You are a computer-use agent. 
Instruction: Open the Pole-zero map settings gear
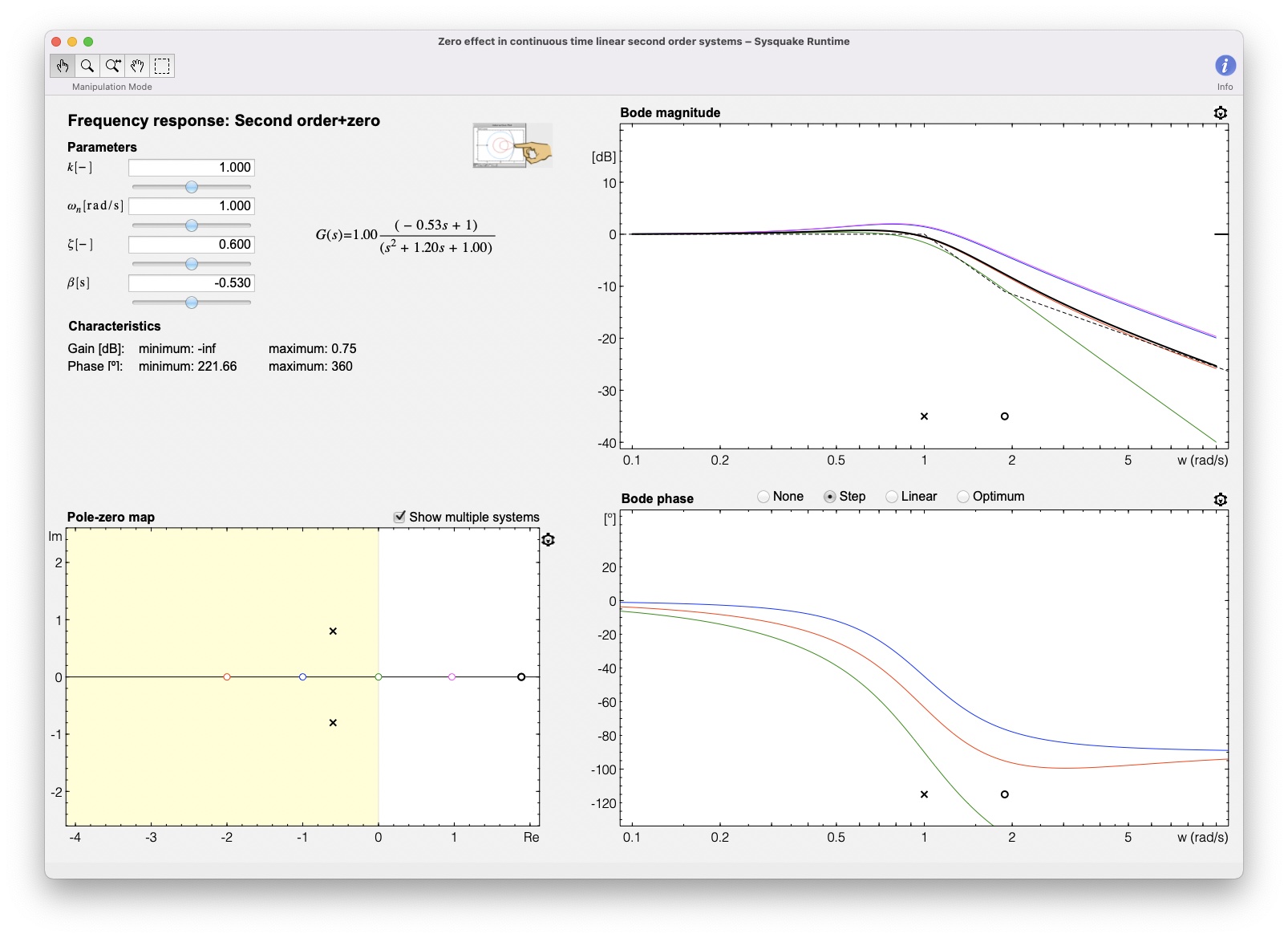[x=549, y=540]
